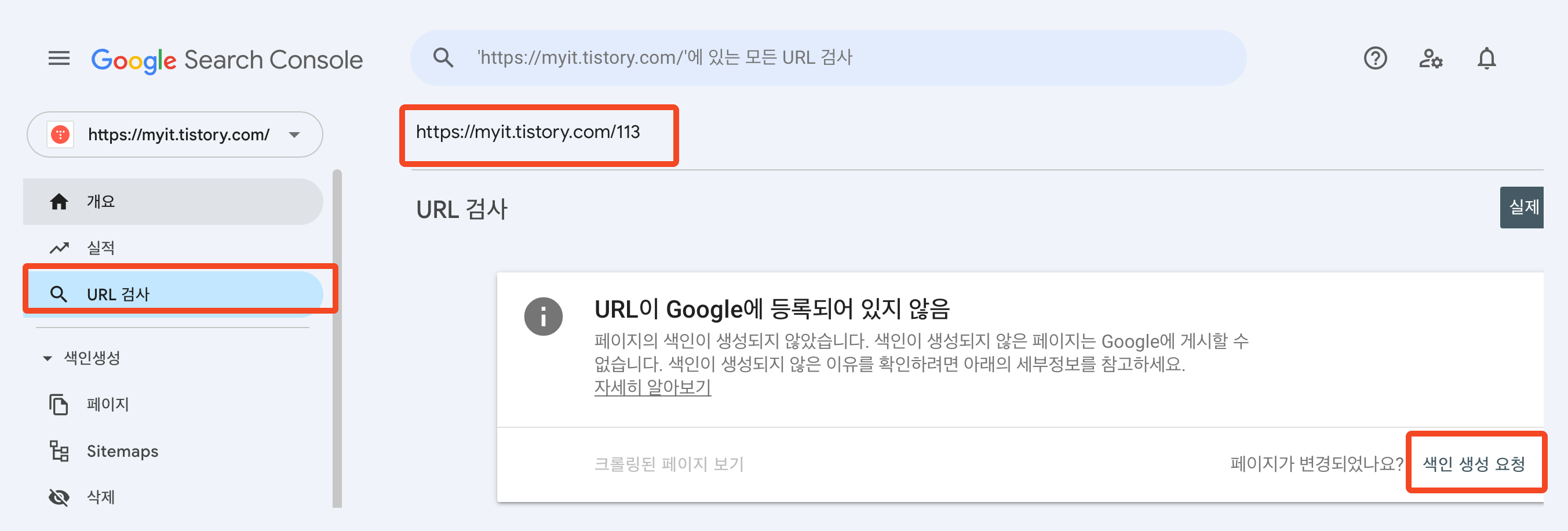Click the Tistory property favicon
The image size is (1568, 531).
click(60, 134)
